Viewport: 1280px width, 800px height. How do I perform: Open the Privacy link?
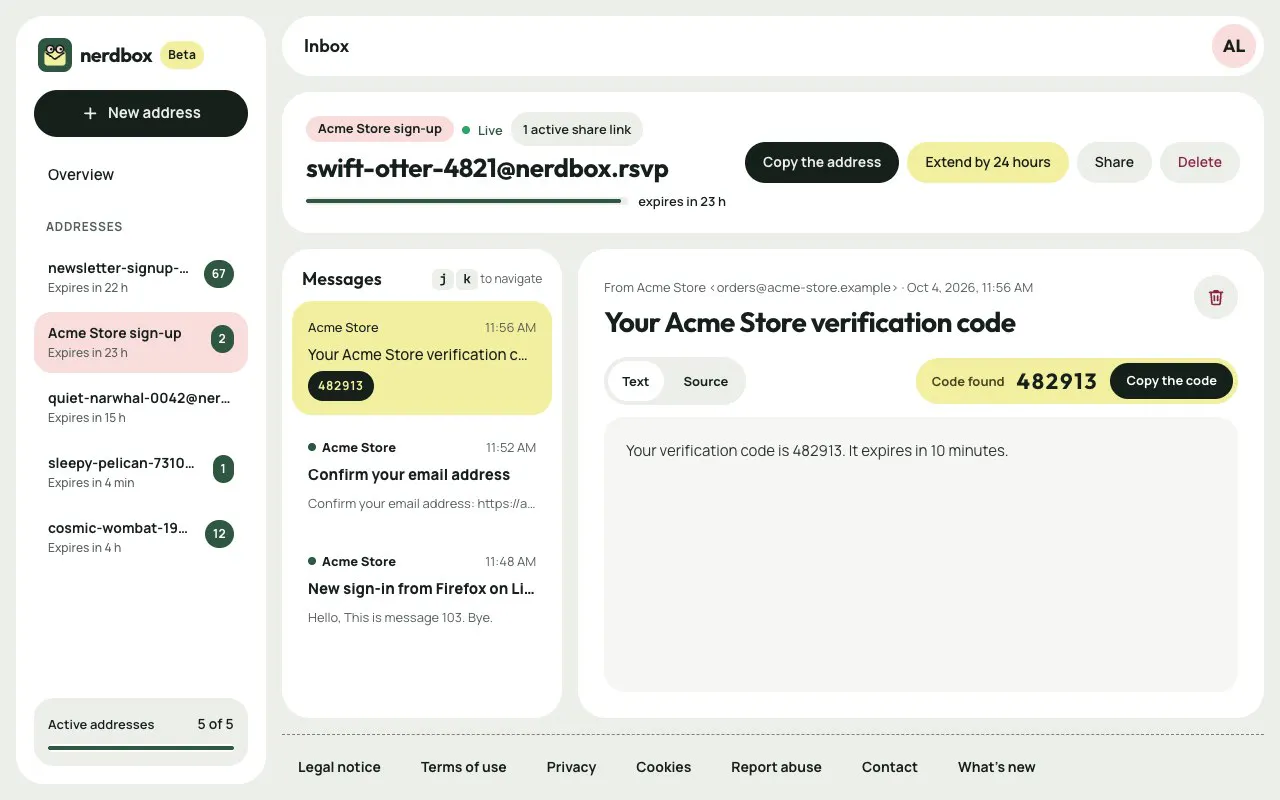coord(571,767)
